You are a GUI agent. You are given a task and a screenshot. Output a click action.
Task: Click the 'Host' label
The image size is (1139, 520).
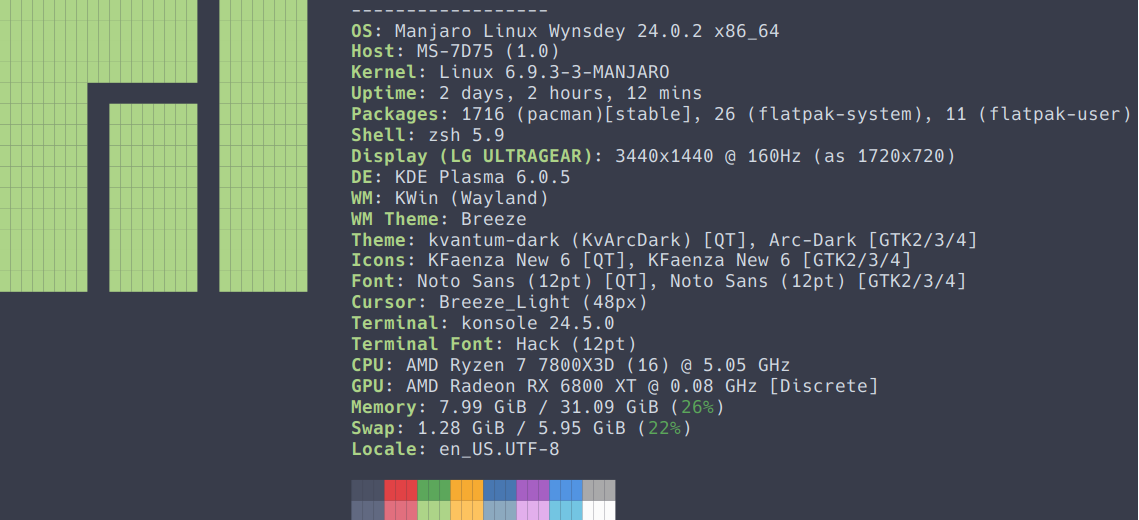[x=373, y=52]
